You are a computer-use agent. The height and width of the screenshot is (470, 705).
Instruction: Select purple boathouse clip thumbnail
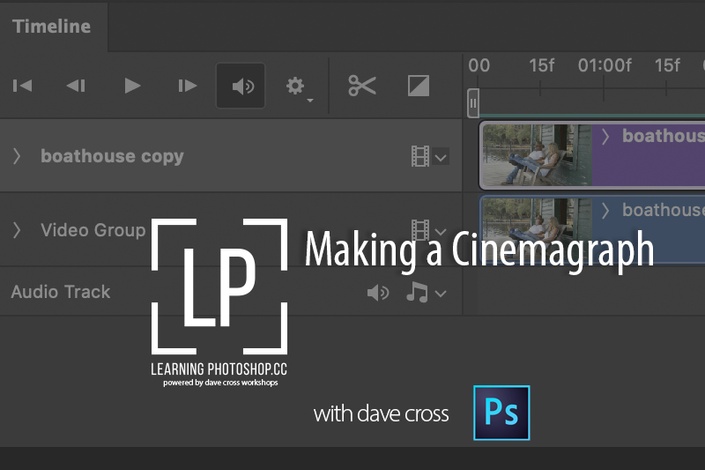537,155
